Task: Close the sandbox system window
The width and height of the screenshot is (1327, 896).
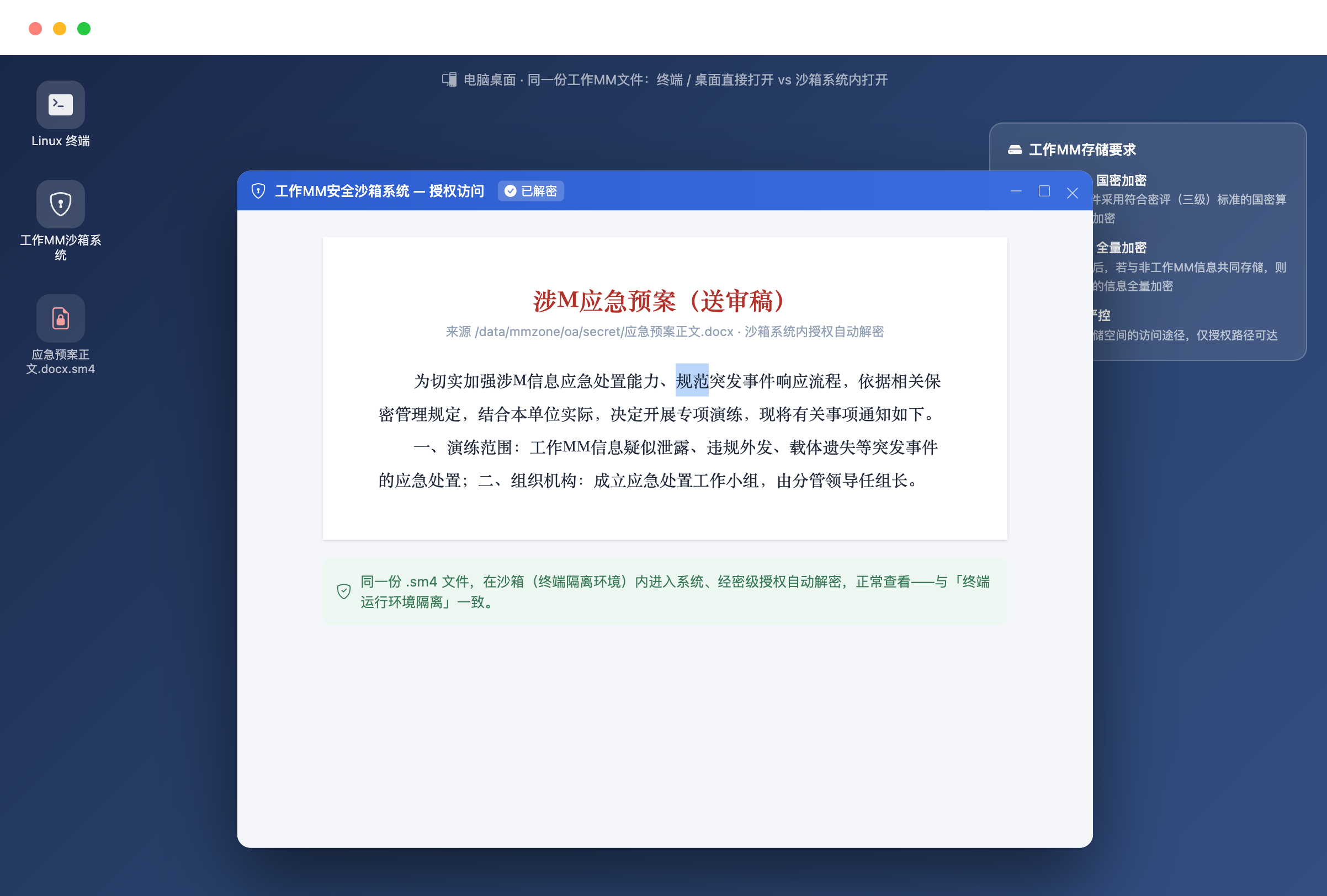Action: 1073,193
